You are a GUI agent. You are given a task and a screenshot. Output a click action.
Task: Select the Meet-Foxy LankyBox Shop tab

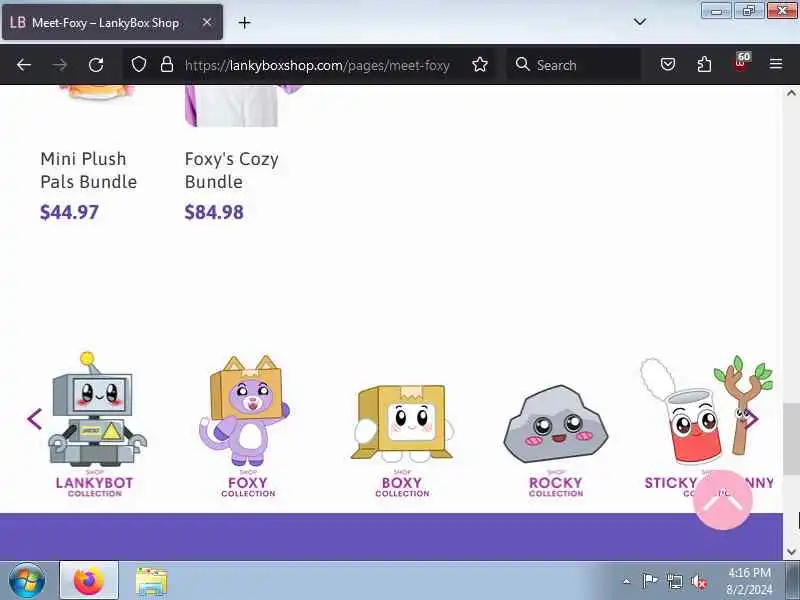[x=112, y=22]
